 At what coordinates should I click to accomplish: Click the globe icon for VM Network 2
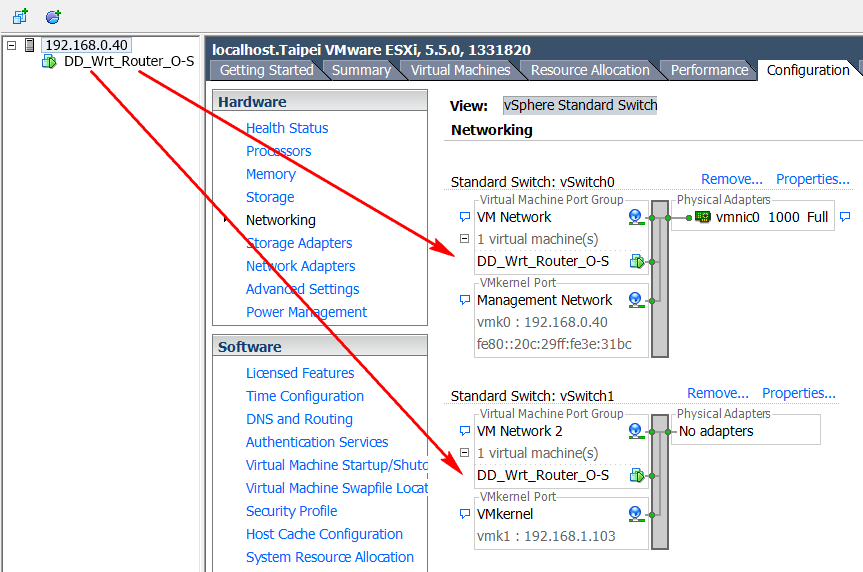[636, 431]
